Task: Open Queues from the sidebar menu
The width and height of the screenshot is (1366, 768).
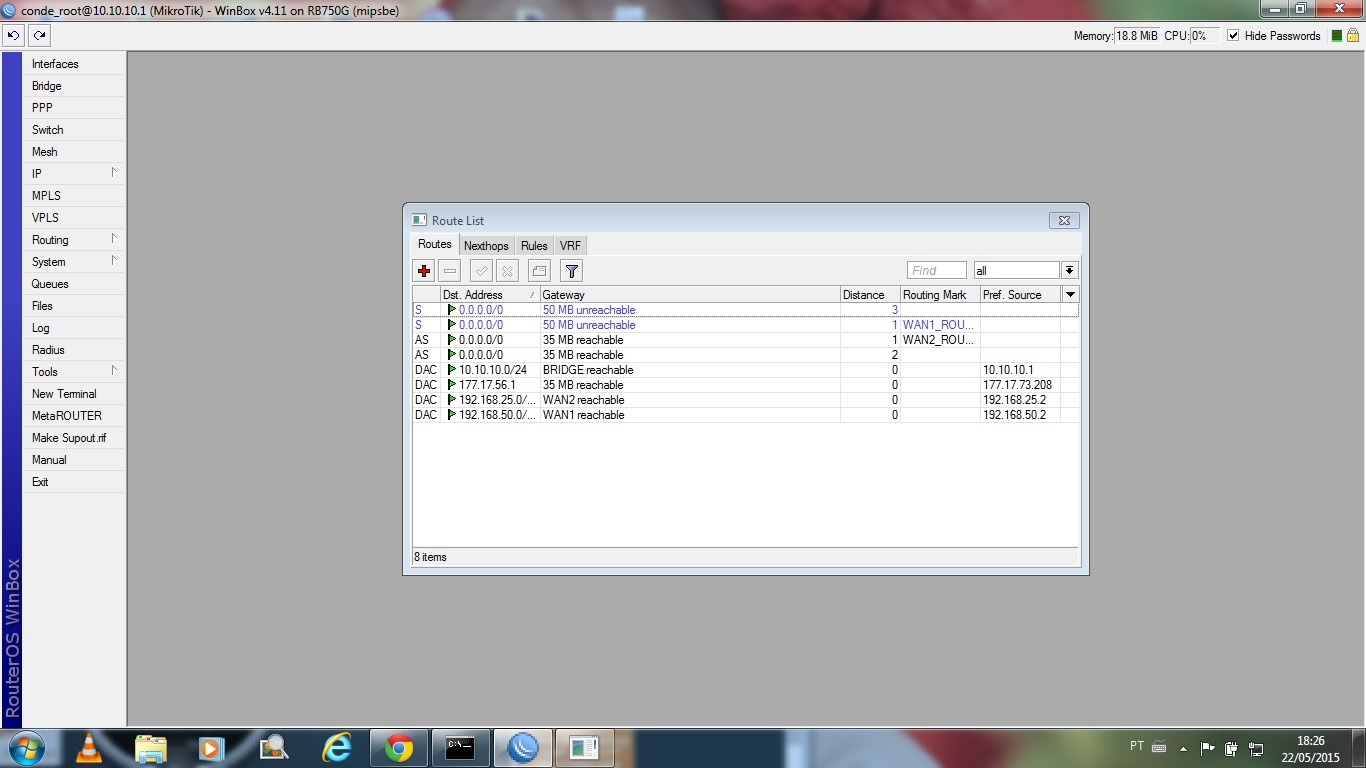Action: pos(75,284)
